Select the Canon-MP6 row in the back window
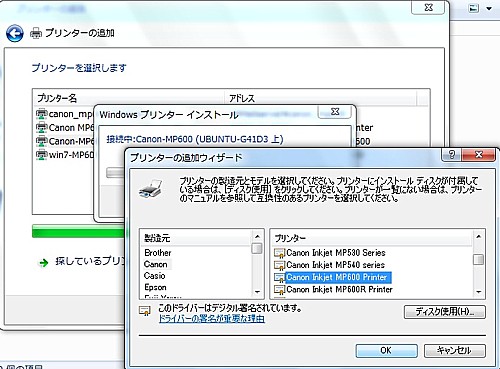This screenshot has width=500, height=369. click(x=65, y=141)
